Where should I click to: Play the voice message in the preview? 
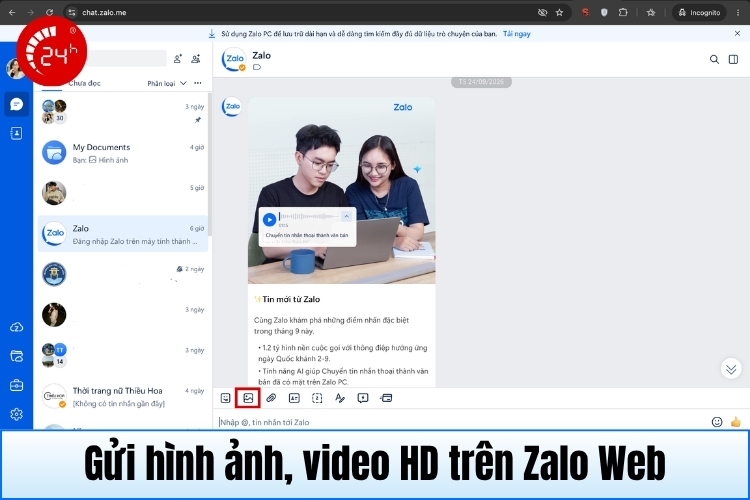click(269, 220)
